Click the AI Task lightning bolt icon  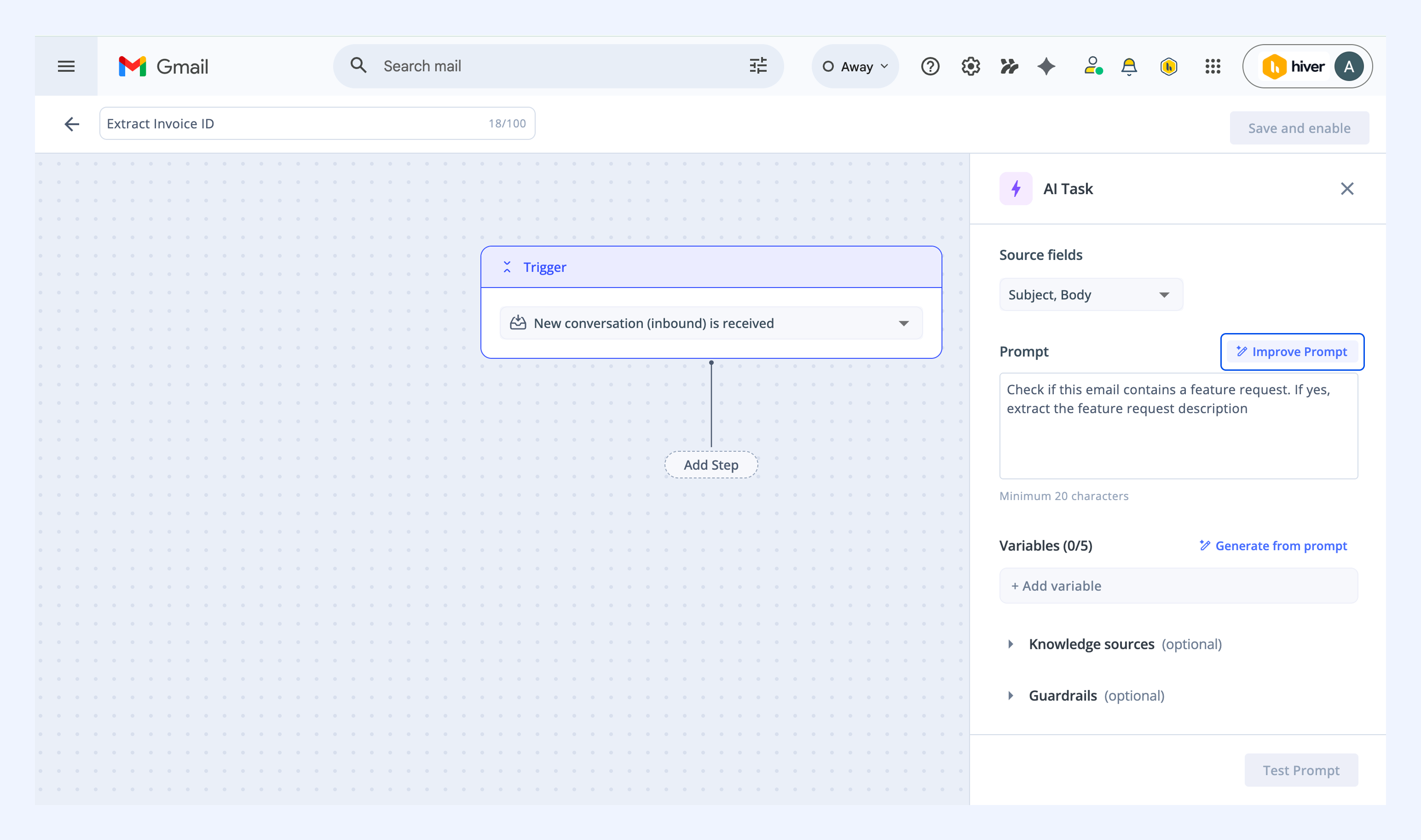pos(1016,189)
